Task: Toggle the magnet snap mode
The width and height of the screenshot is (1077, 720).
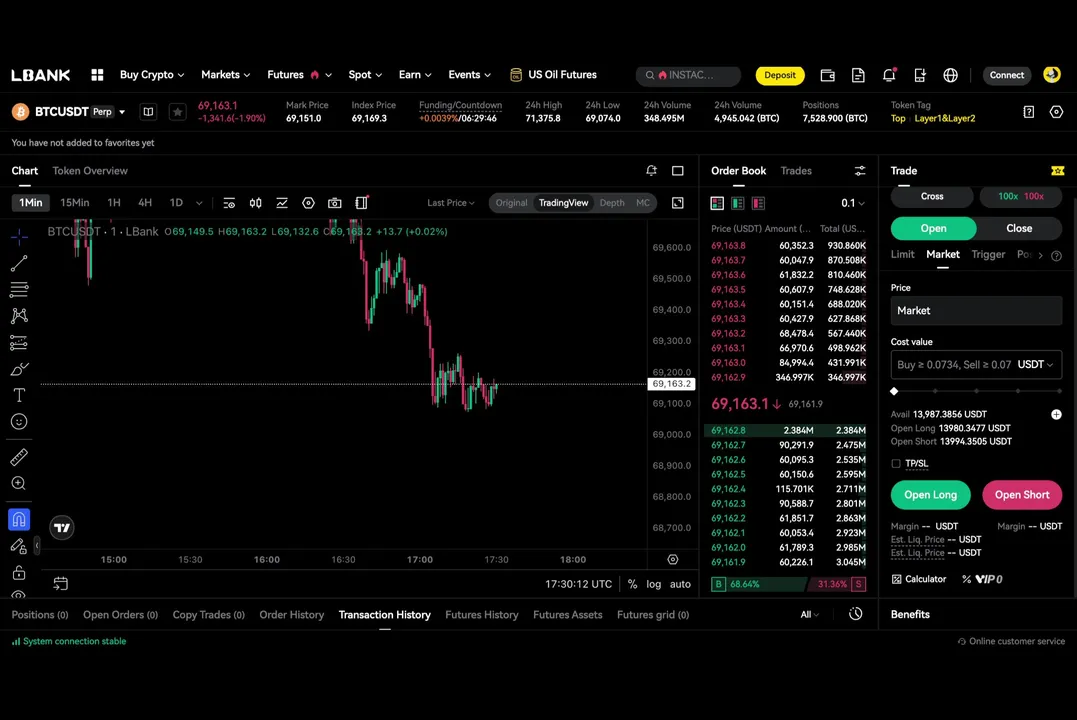Action: [19, 519]
